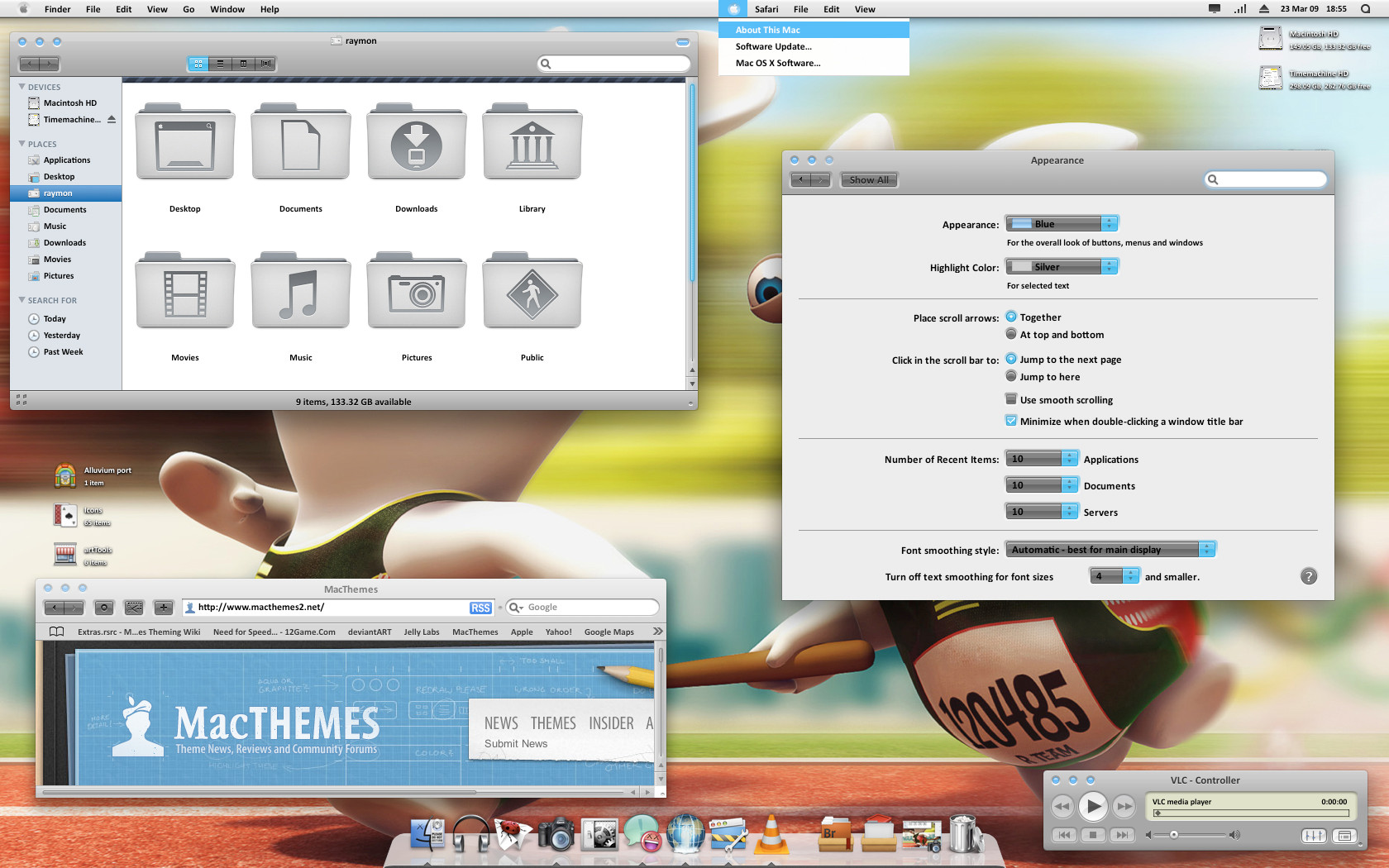The image size is (1389, 868).
Task: Open the font size smoothing threshold dropdown
Action: click(x=1115, y=576)
